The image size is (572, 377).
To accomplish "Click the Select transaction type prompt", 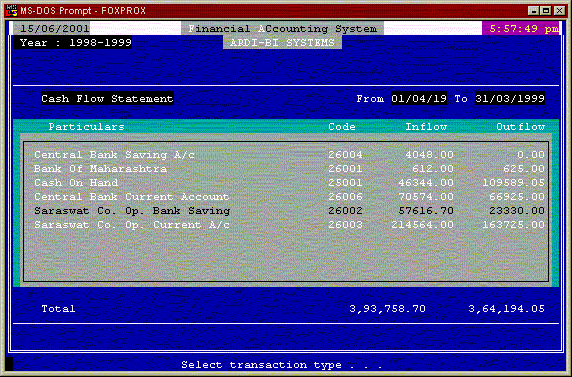I will click(x=282, y=365).
